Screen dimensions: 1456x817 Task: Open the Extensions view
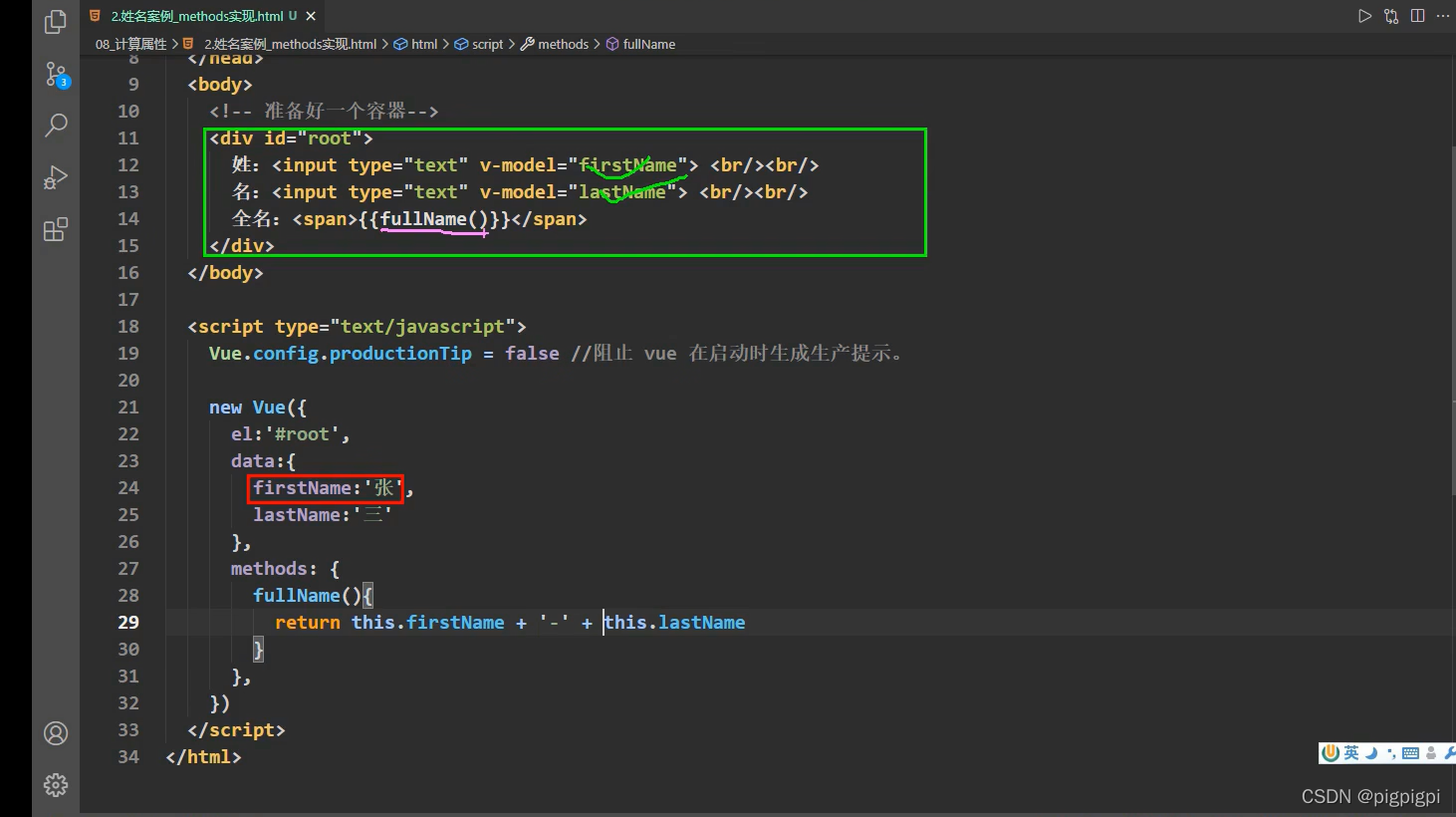pyautogui.click(x=56, y=230)
